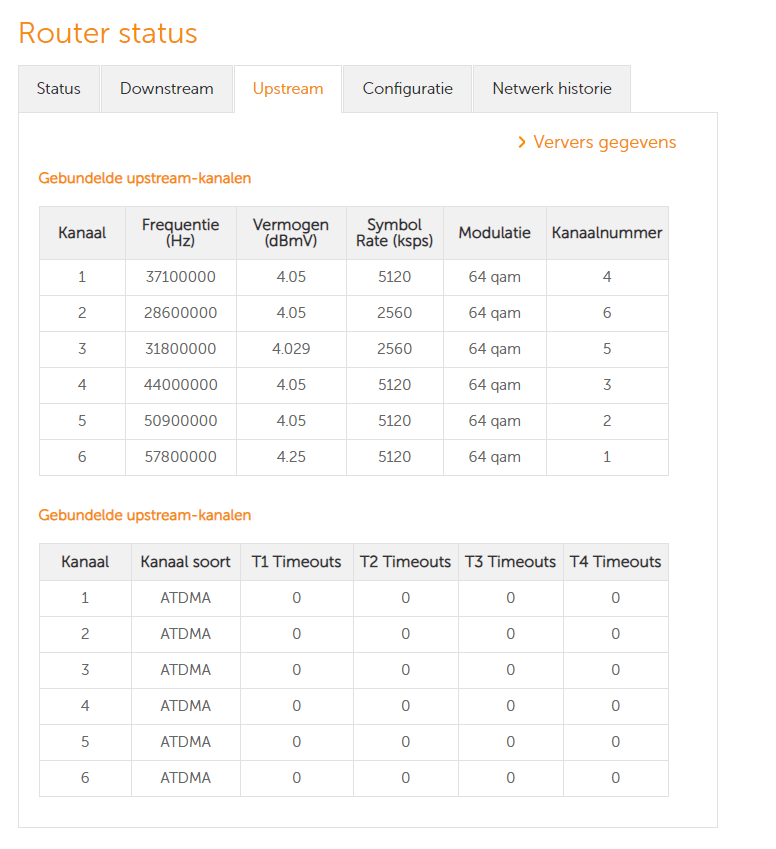
Task: Click the T3 Timeouts column header
Action: point(510,562)
